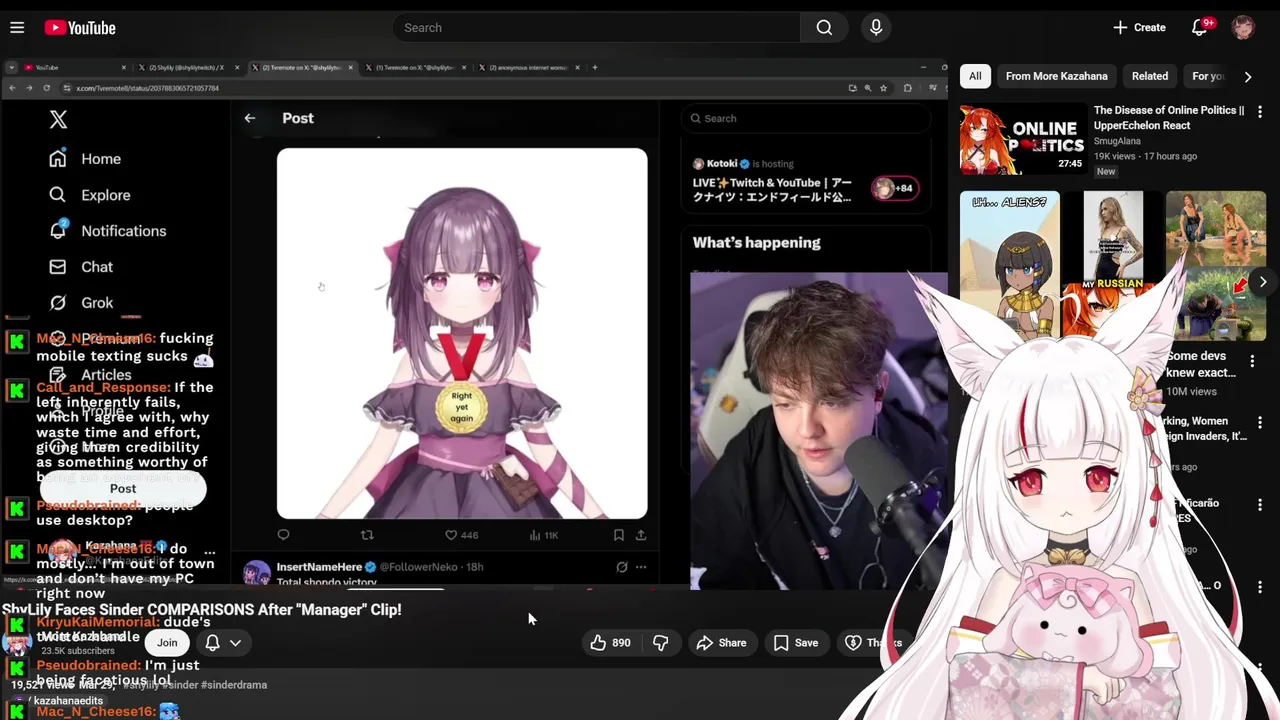
Task: Star this page in the browser address bar
Action: (x=883, y=88)
